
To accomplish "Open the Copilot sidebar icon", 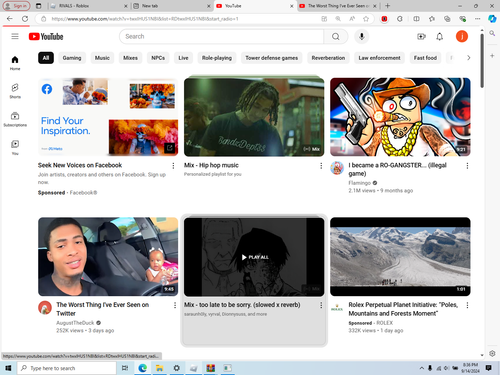I will pos(492,19).
